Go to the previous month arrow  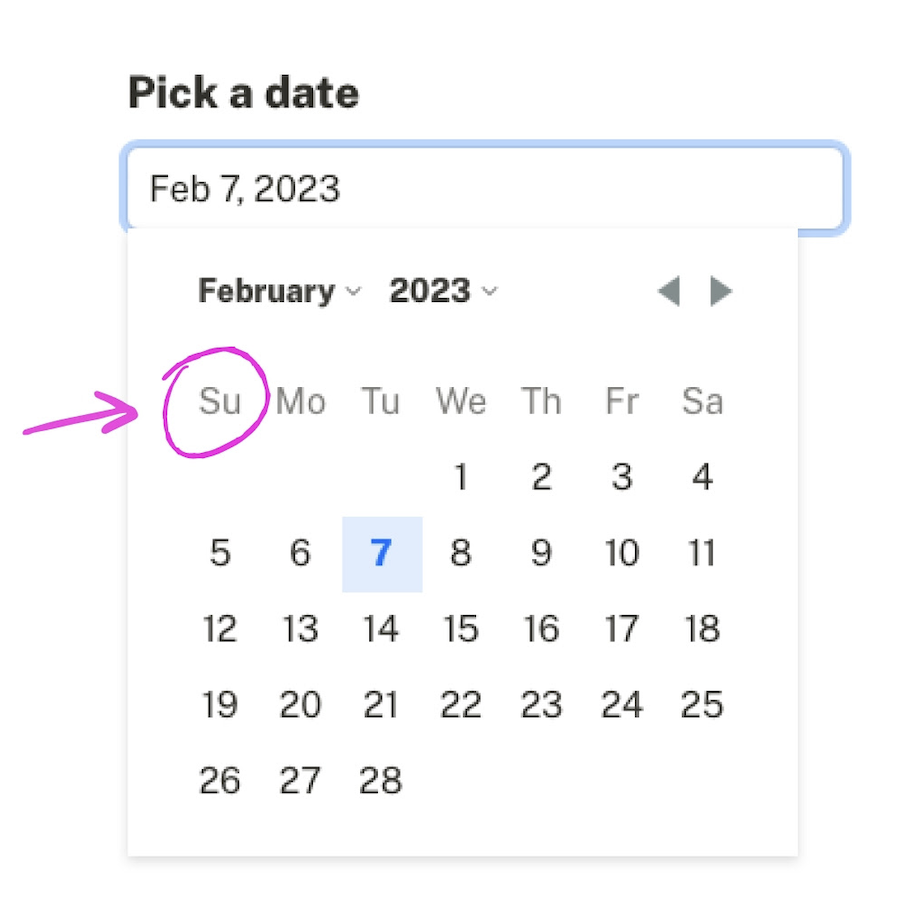click(668, 292)
